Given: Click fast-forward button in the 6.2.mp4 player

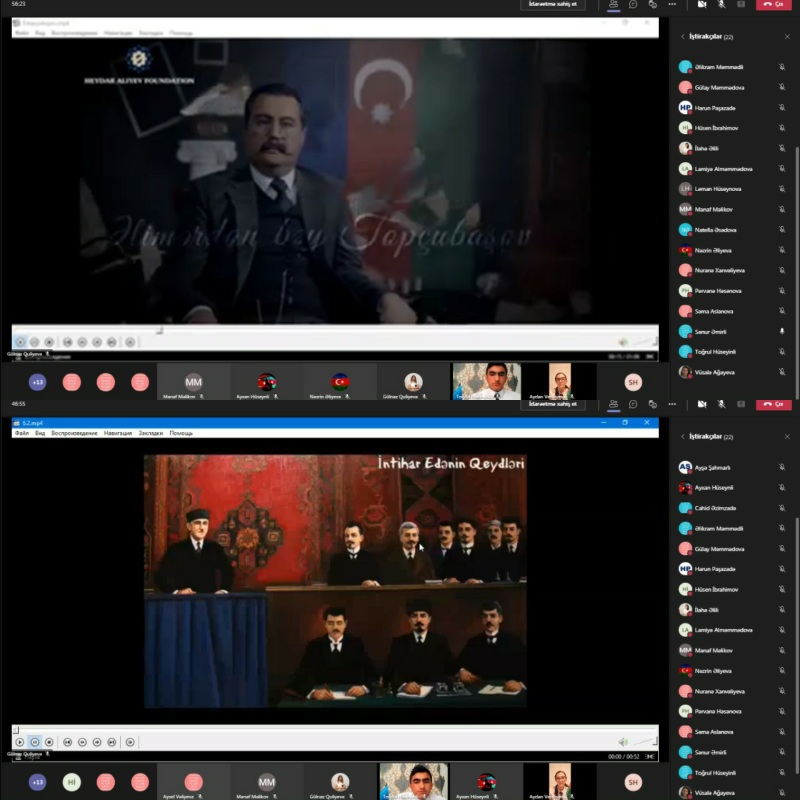Looking at the screenshot, I should click(x=97, y=742).
